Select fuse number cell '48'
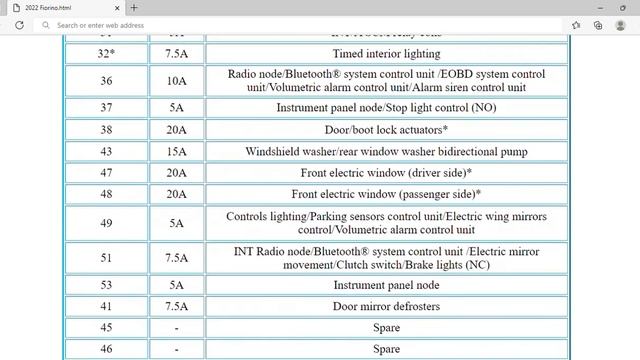This screenshot has width=640, height=360. [106, 194]
